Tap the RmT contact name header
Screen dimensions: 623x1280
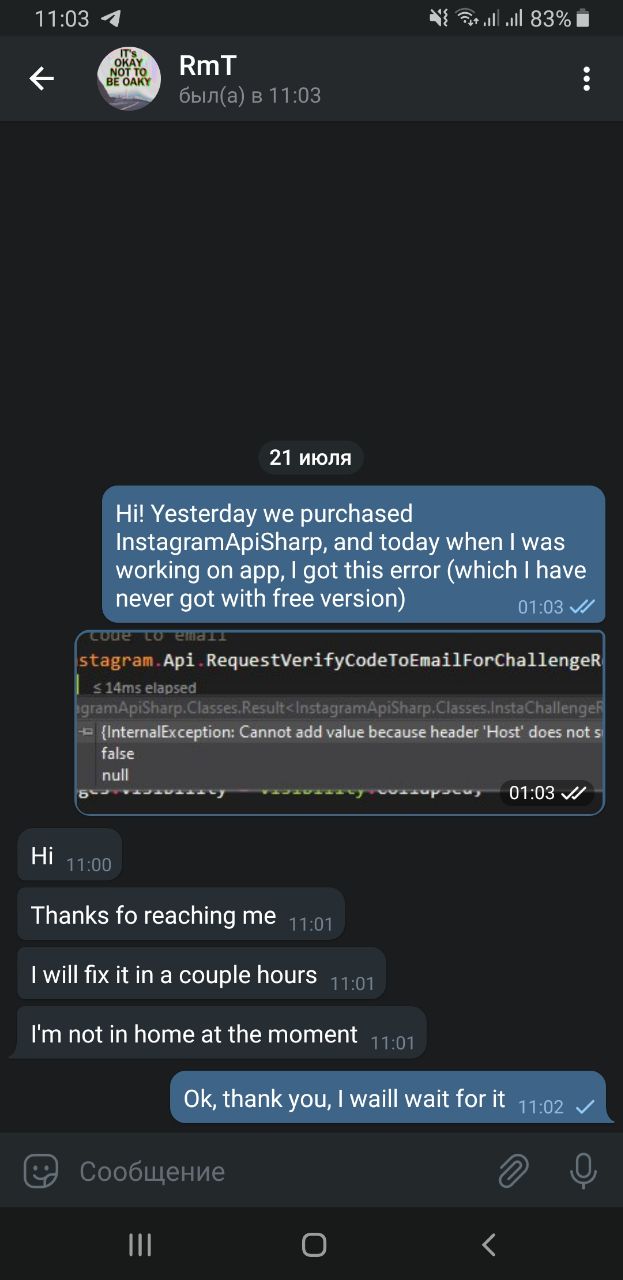point(207,66)
